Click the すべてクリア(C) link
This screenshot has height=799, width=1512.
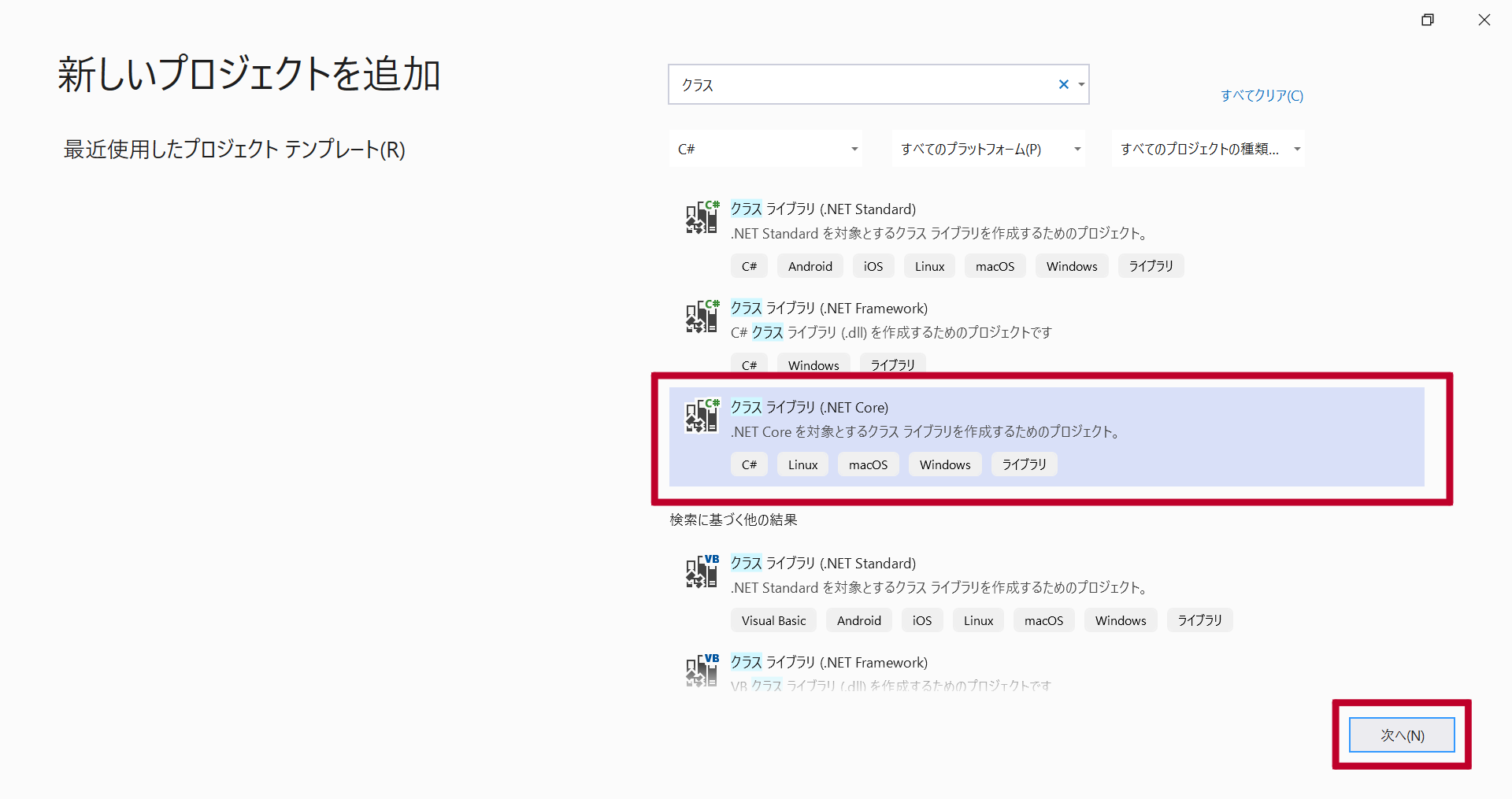click(1261, 95)
